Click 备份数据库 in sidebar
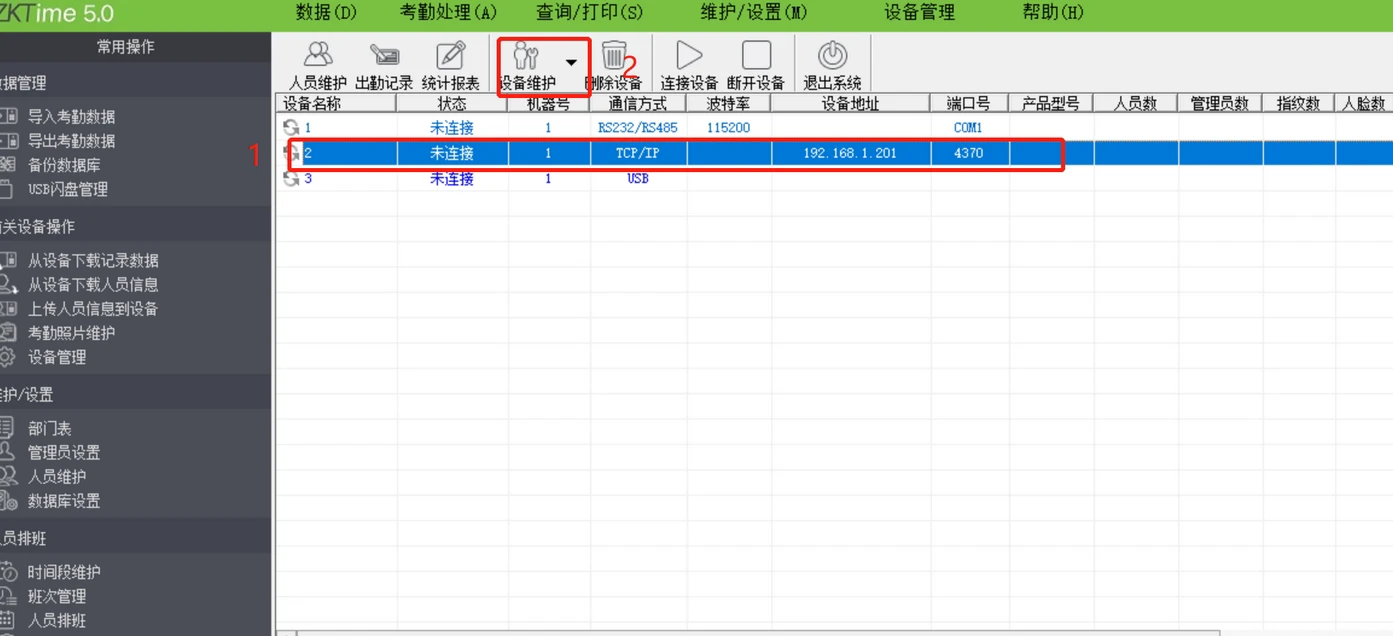 [64, 165]
